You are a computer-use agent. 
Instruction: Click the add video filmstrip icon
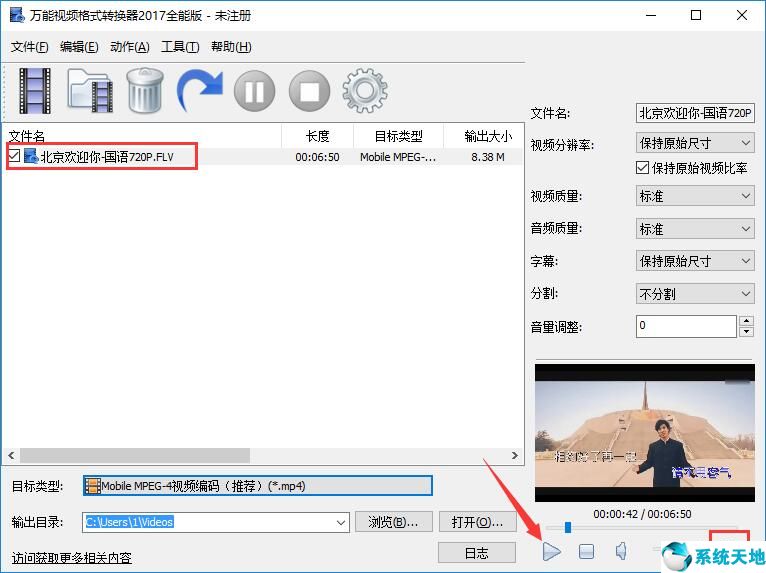click(35, 91)
